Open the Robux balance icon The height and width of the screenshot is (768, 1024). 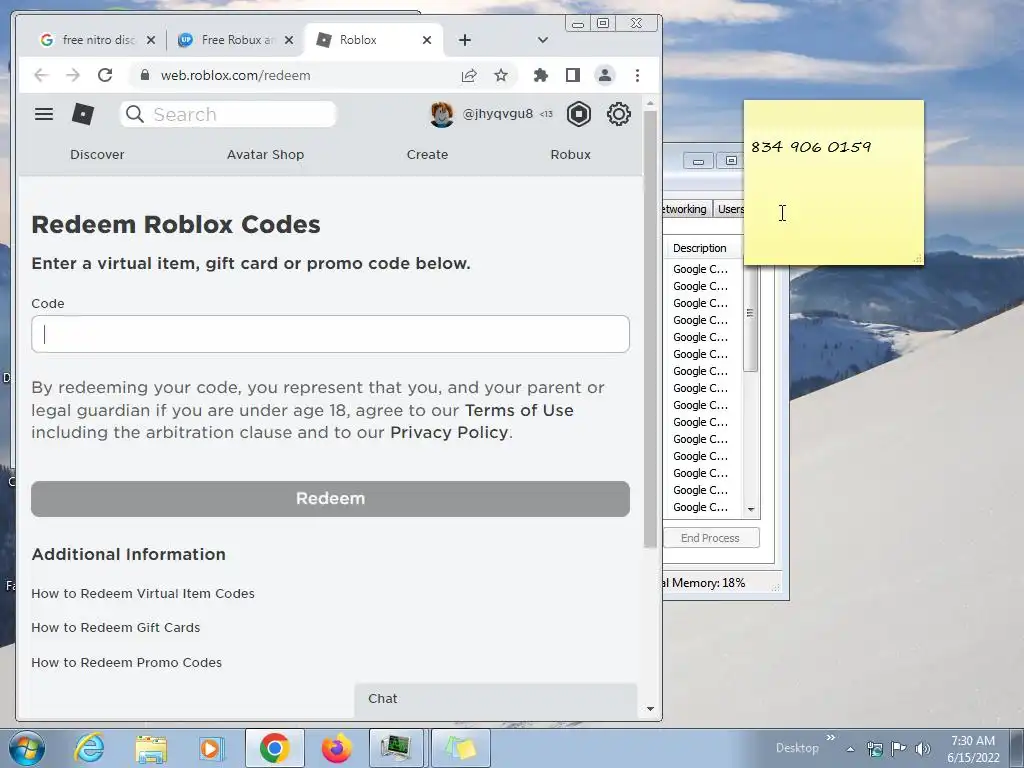point(579,114)
